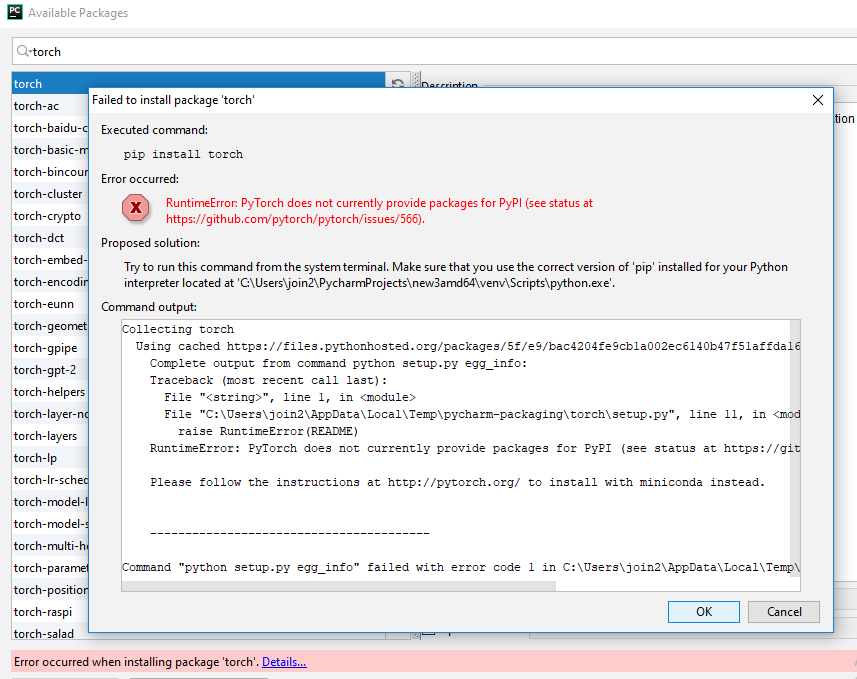Click the torch search input field
The height and width of the screenshot is (679, 857).
[437, 51]
